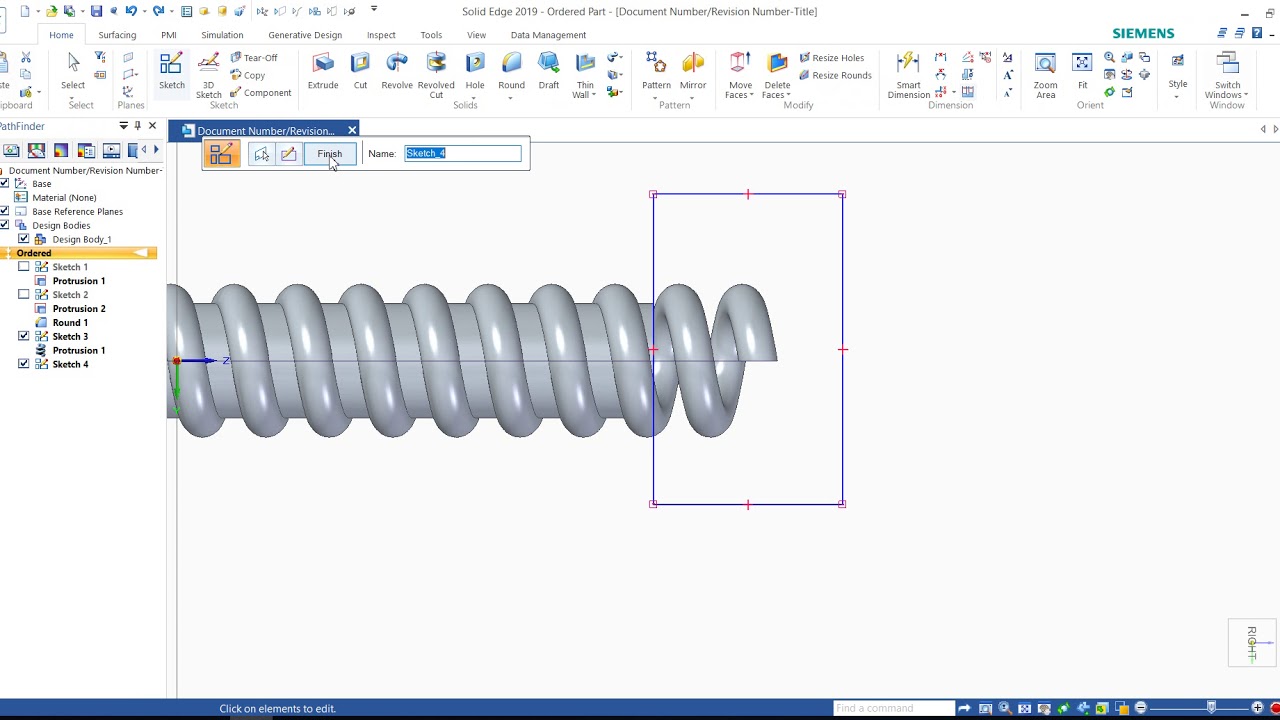Choose the Cut tool in ribbon
Viewport: 1280px width, 720px height.
(360, 72)
